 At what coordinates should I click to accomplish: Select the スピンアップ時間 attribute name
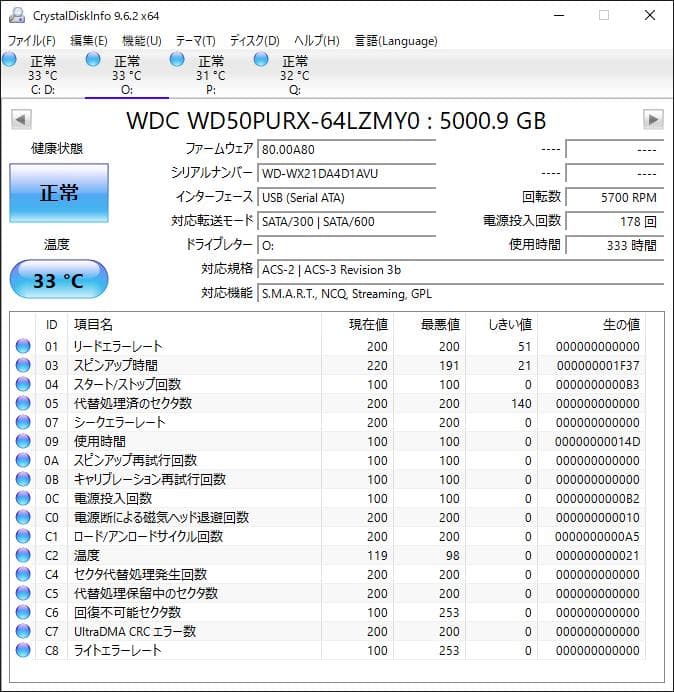(116, 365)
